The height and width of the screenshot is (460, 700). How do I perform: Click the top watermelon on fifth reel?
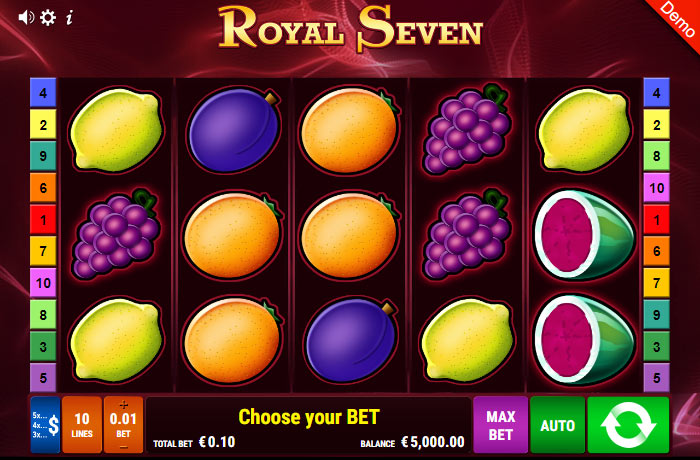pos(584,234)
